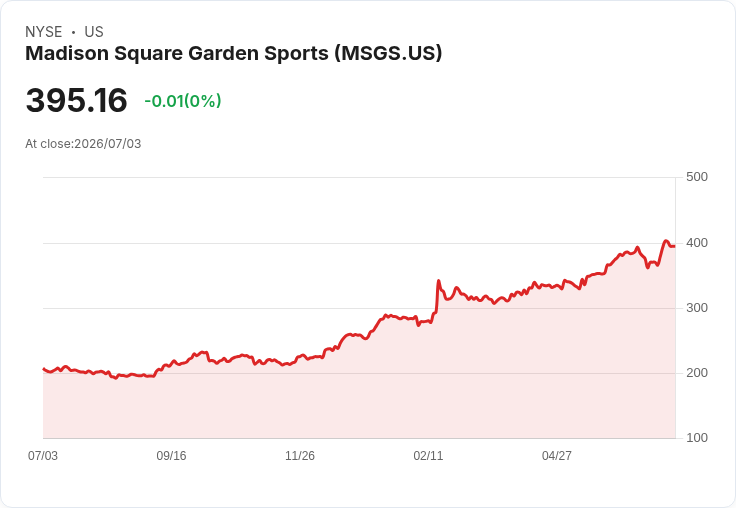This screenshot has height=508, width=736.
Task: Click the 09/16 date axis label
Action: click(171, 455)
